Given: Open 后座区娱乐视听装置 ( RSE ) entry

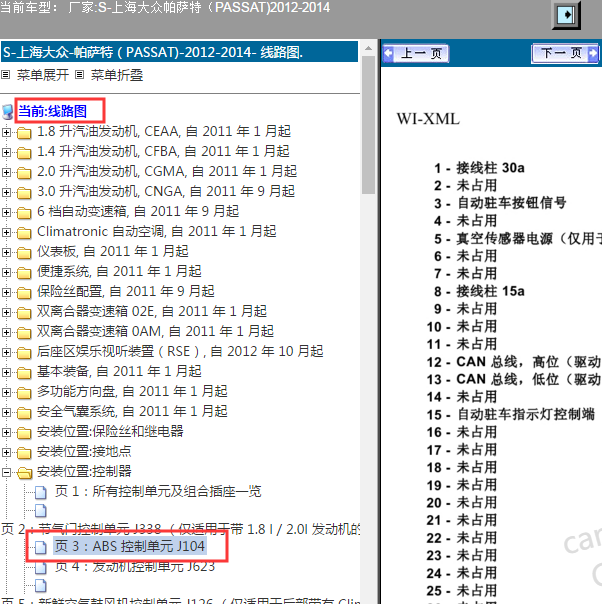Looking at the screenshot, I should tap(180, 351).
